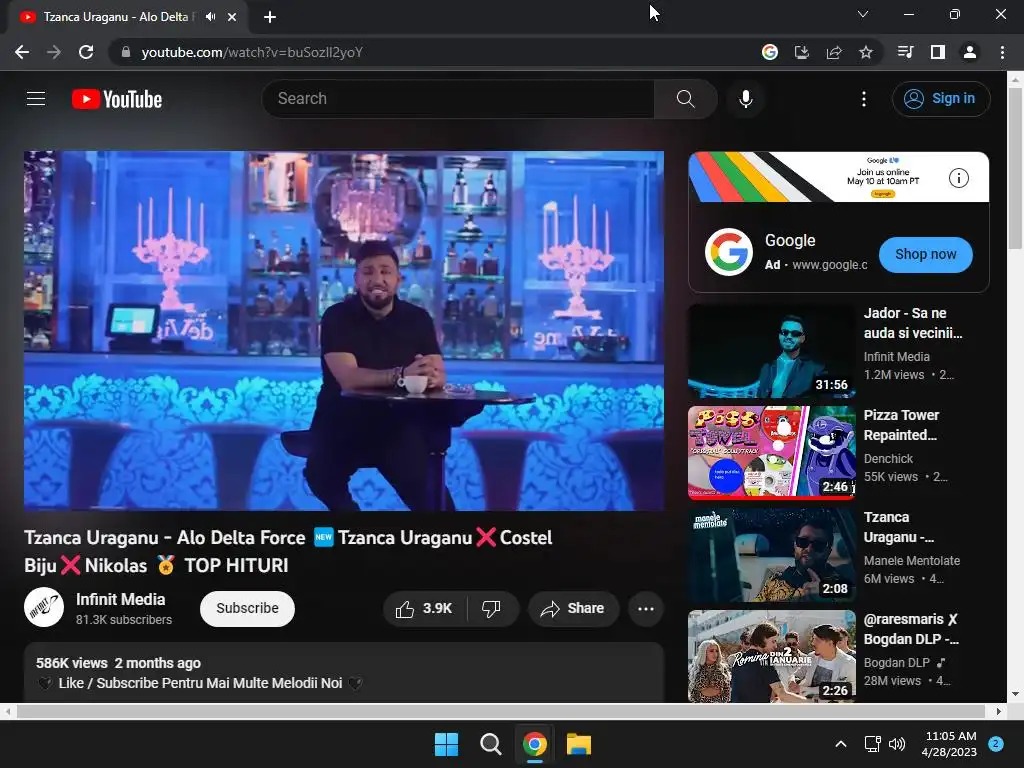
Task: Open media controls icon in toolbar
Action: tap(905, 52)
